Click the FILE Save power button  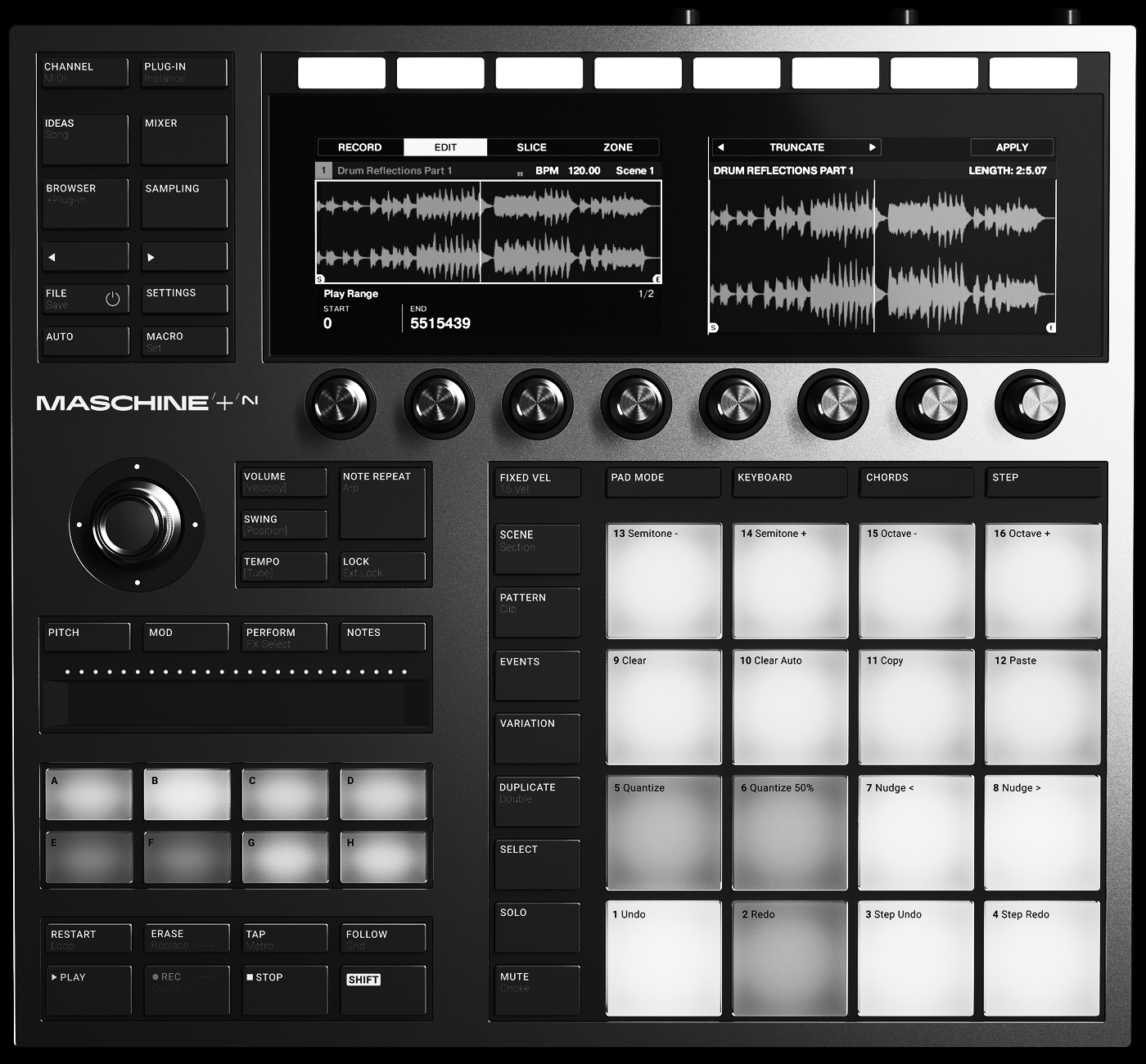pos(86,299)
